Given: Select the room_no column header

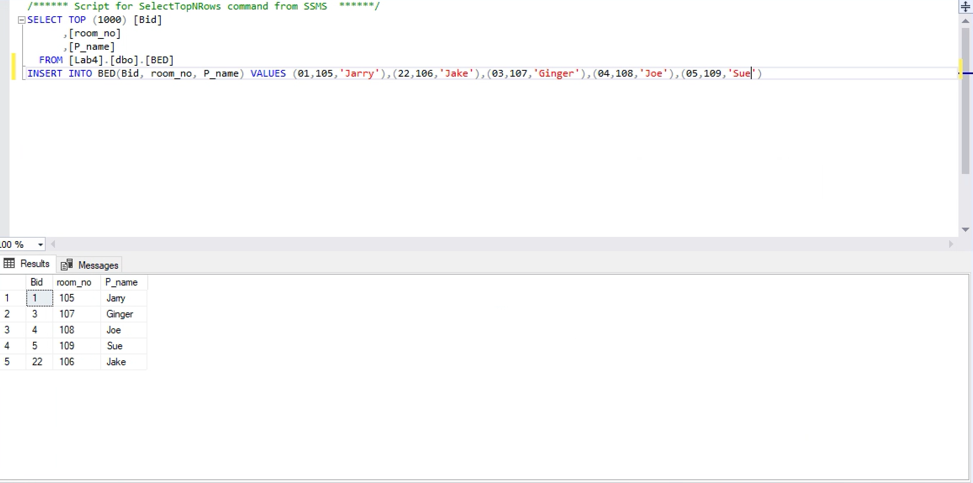Looking at the screenshot, I should 74,282.
